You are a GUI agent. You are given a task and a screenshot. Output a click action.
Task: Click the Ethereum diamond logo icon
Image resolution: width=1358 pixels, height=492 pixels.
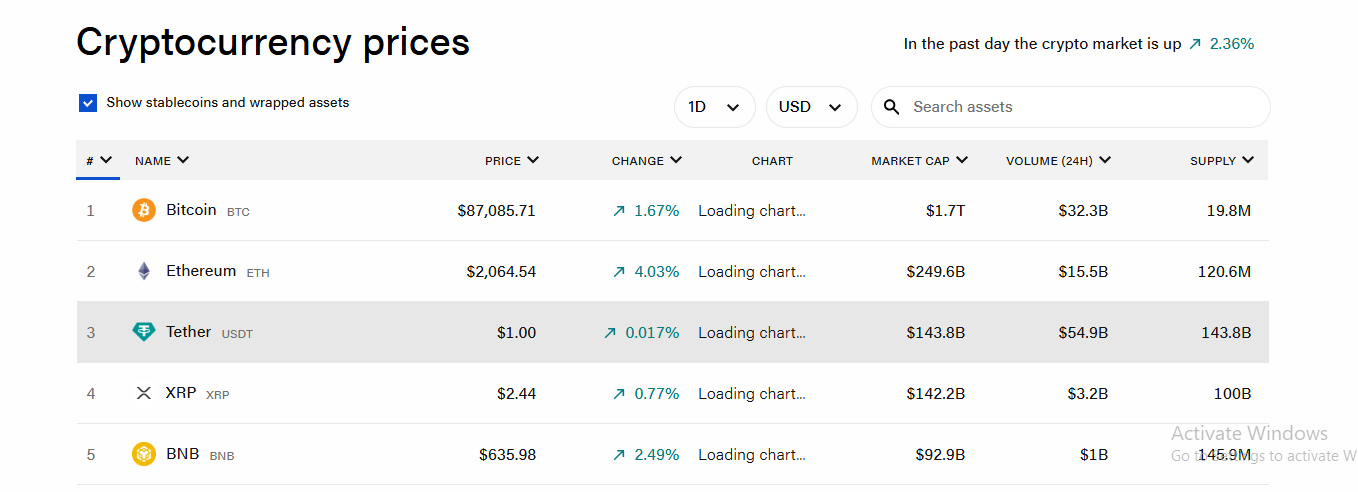(x=144, y=271)
